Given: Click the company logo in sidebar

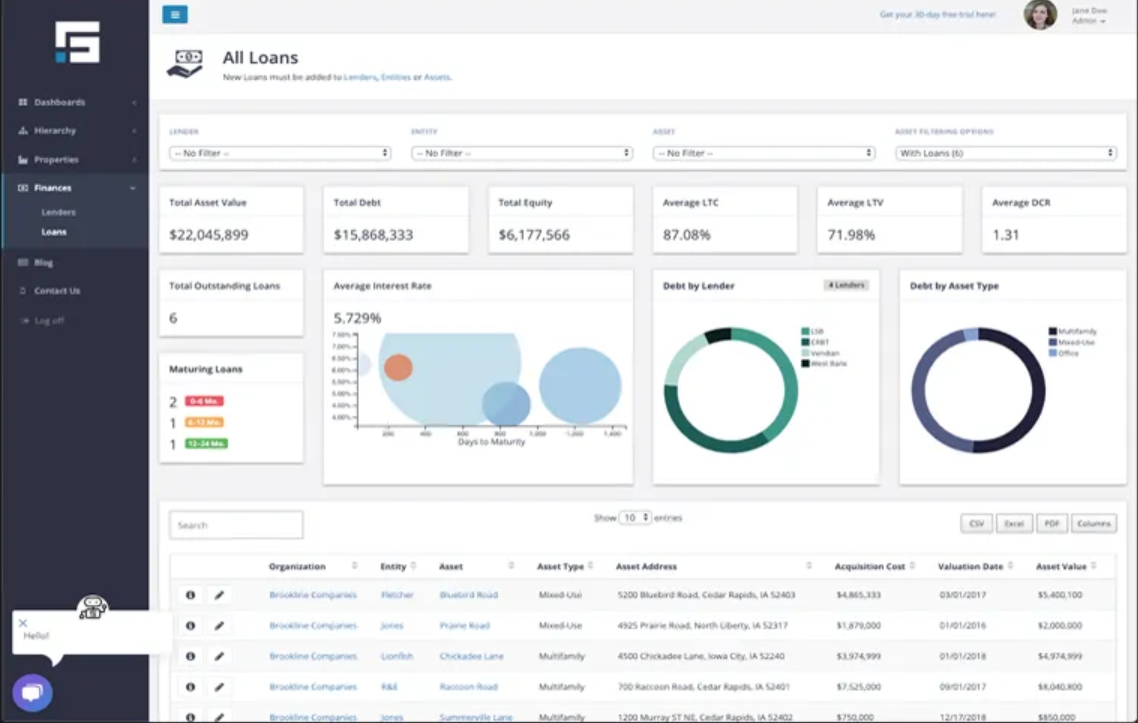Looking at the screenshot, I should coord(77,42).
